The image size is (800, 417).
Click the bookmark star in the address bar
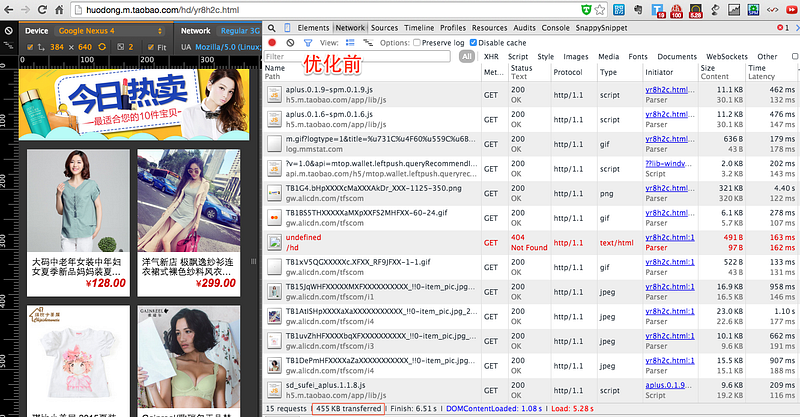(x=600, y=10)
